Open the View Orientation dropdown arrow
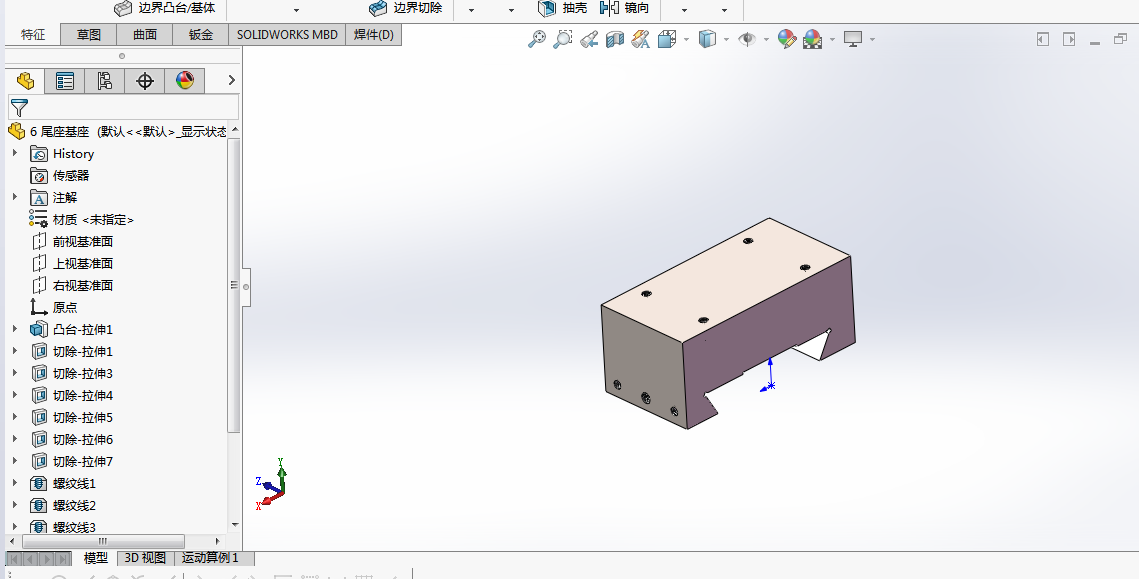Image resolution: width=1139 pixels, height=579 pixels. pyautogui.click(x=686, y=39)
